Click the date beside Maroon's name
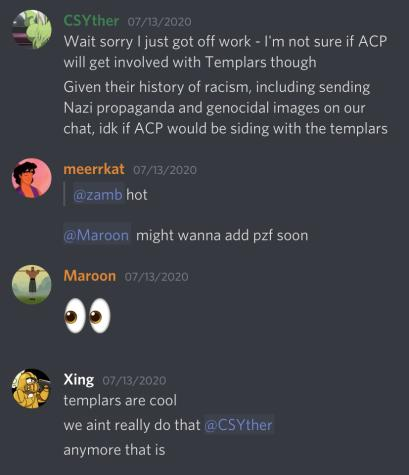This screenshot has height=475, width=409. [156, 277]
